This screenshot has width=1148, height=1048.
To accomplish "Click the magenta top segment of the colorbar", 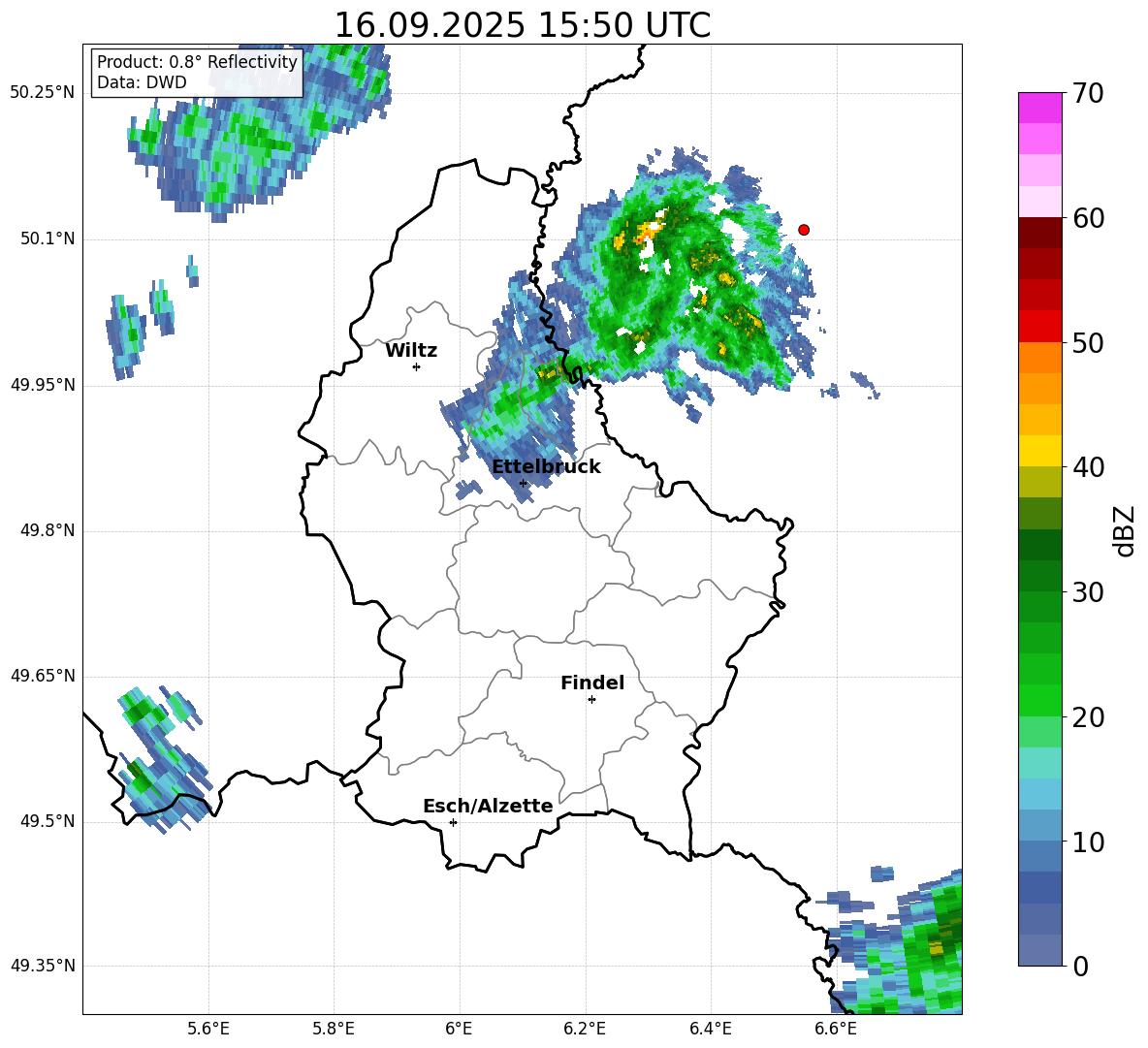I will [1039, 108].
